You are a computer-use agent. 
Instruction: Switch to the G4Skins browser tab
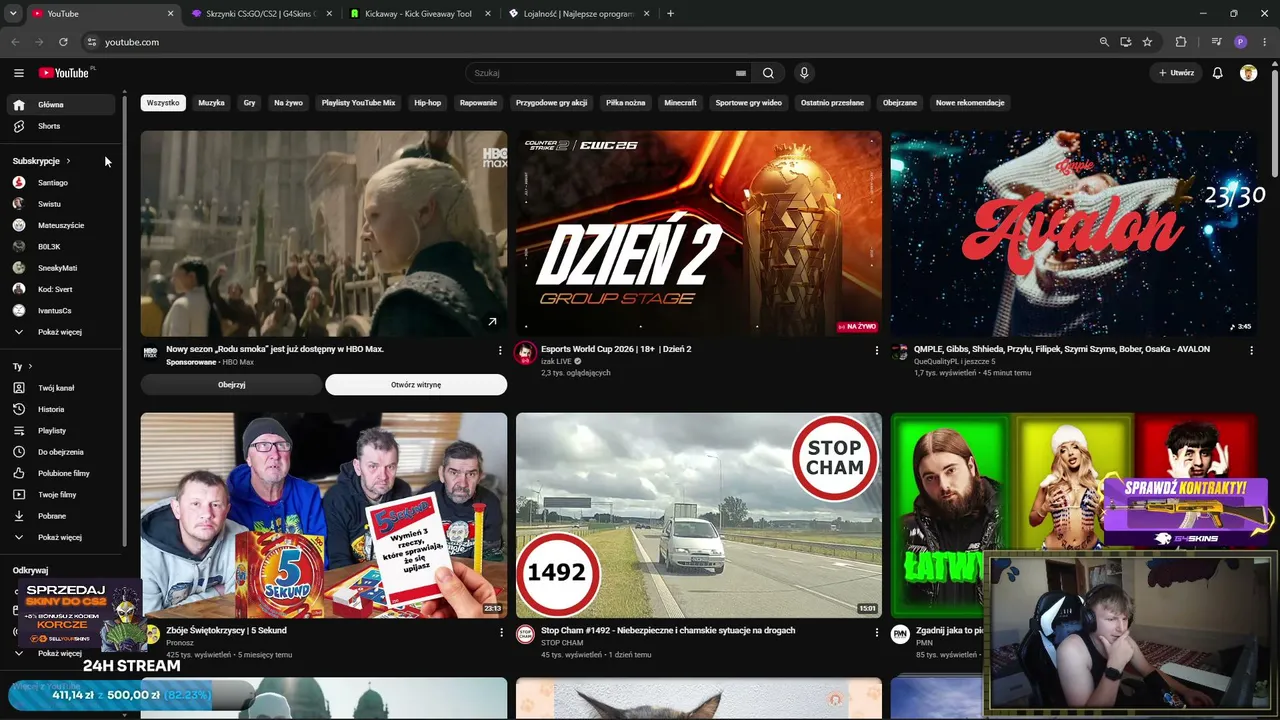[260, 14]
